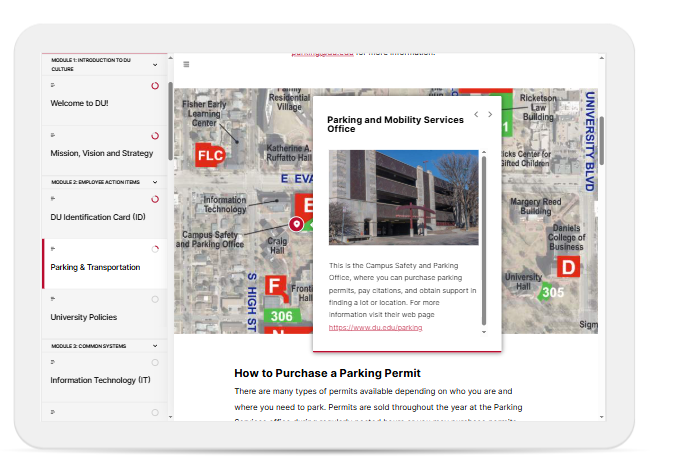Collapse Module 2: Employee Action Items section
The width and height of the screenshot is (673, 476).
[x=155, y=182]
